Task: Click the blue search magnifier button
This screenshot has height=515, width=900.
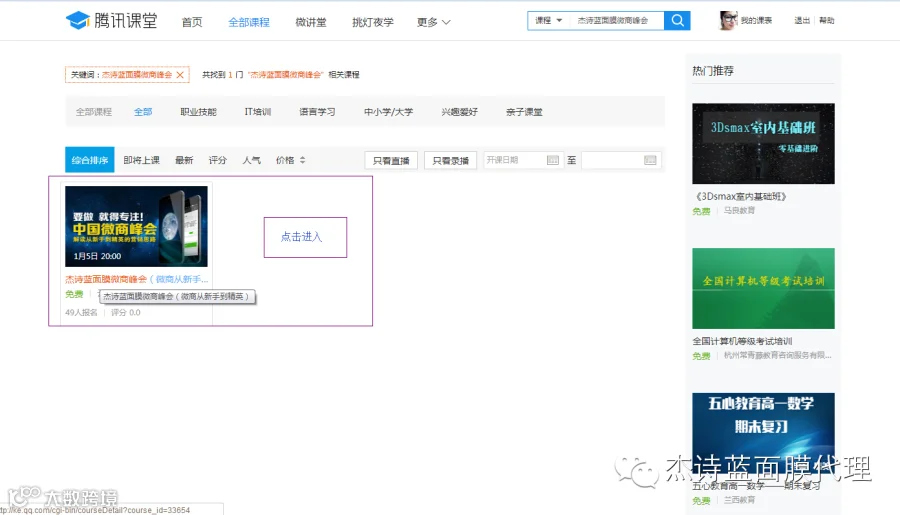Action: click(x=677, y=21)
